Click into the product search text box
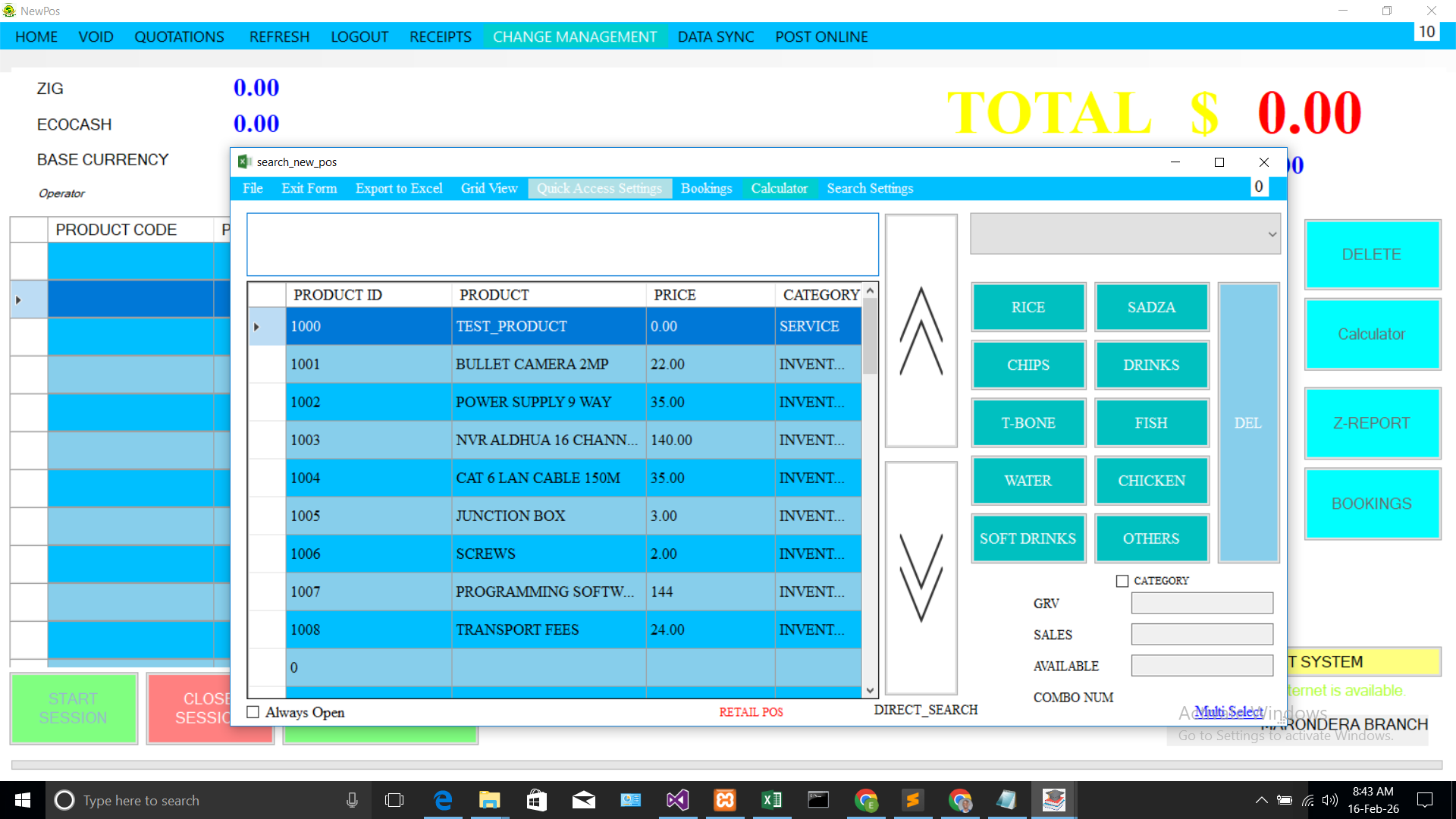Screen dimensions: 1456x819 (562, 244)
